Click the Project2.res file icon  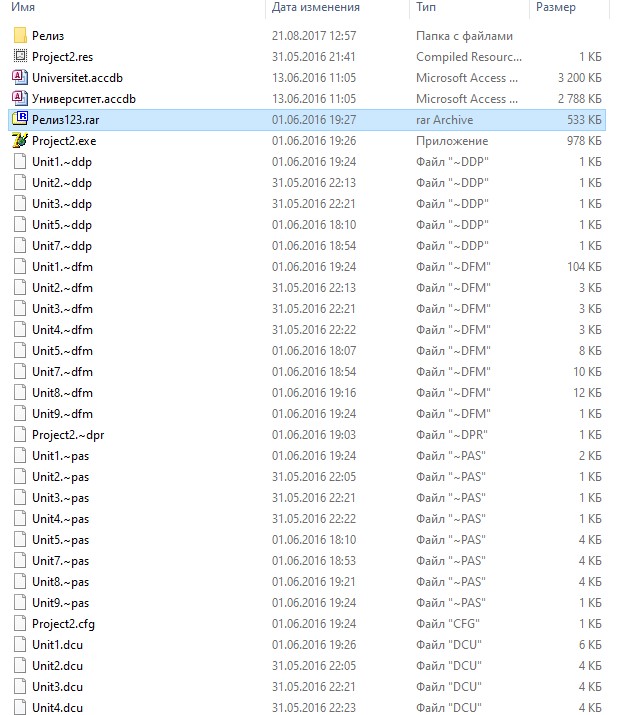click(20, 57)
